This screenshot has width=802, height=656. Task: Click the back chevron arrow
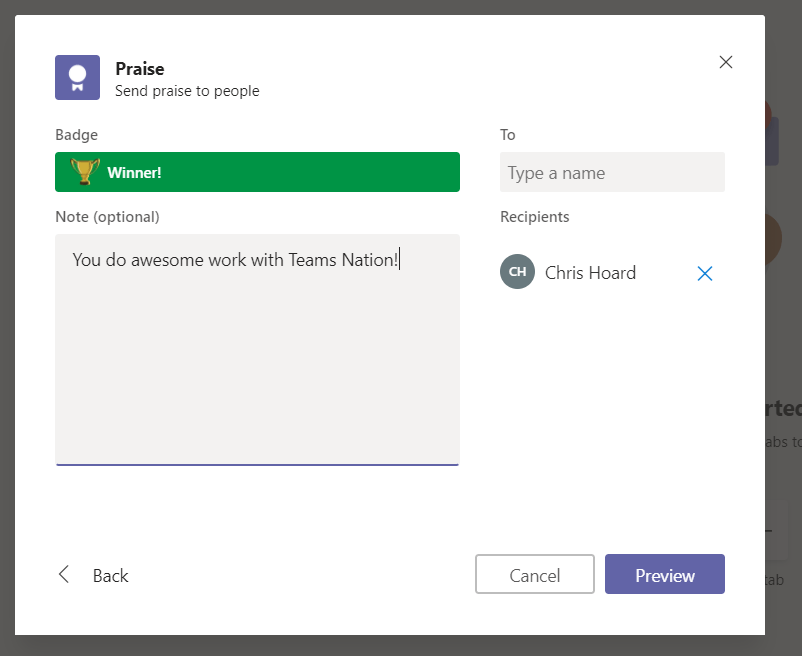[64, 574]
